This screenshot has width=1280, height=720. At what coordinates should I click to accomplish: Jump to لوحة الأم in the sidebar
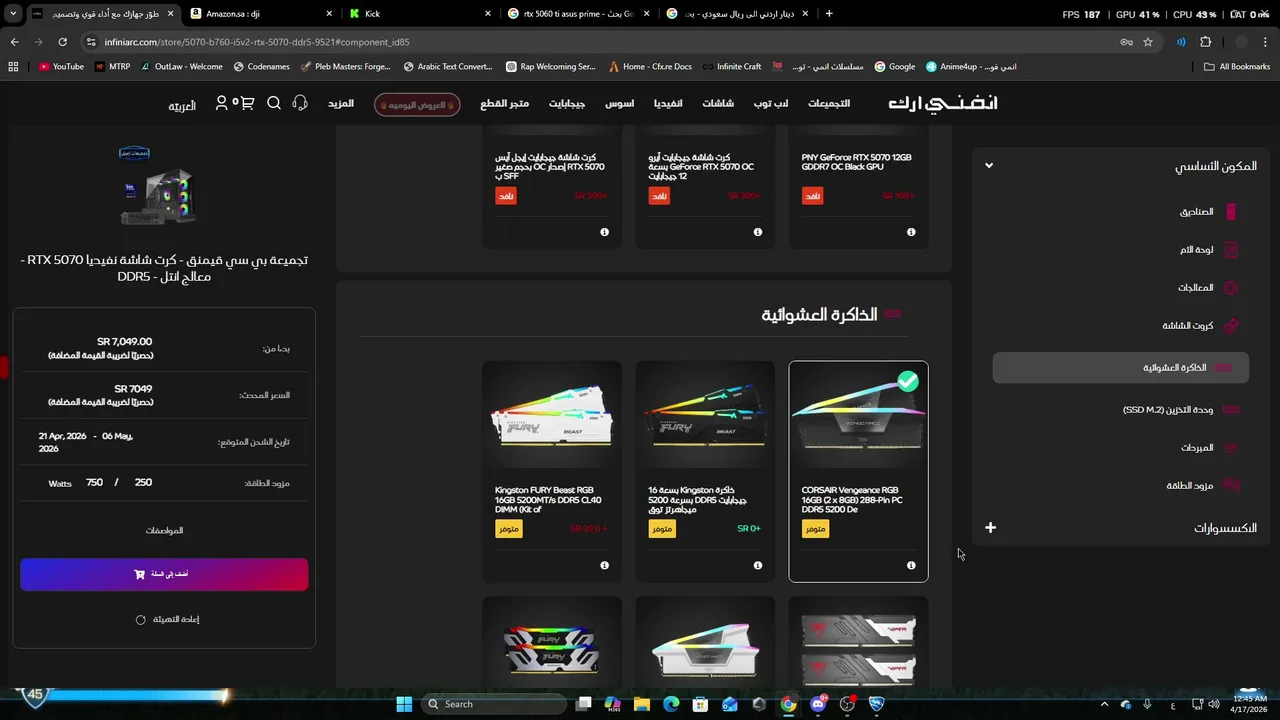click(x=1196, y=250)
